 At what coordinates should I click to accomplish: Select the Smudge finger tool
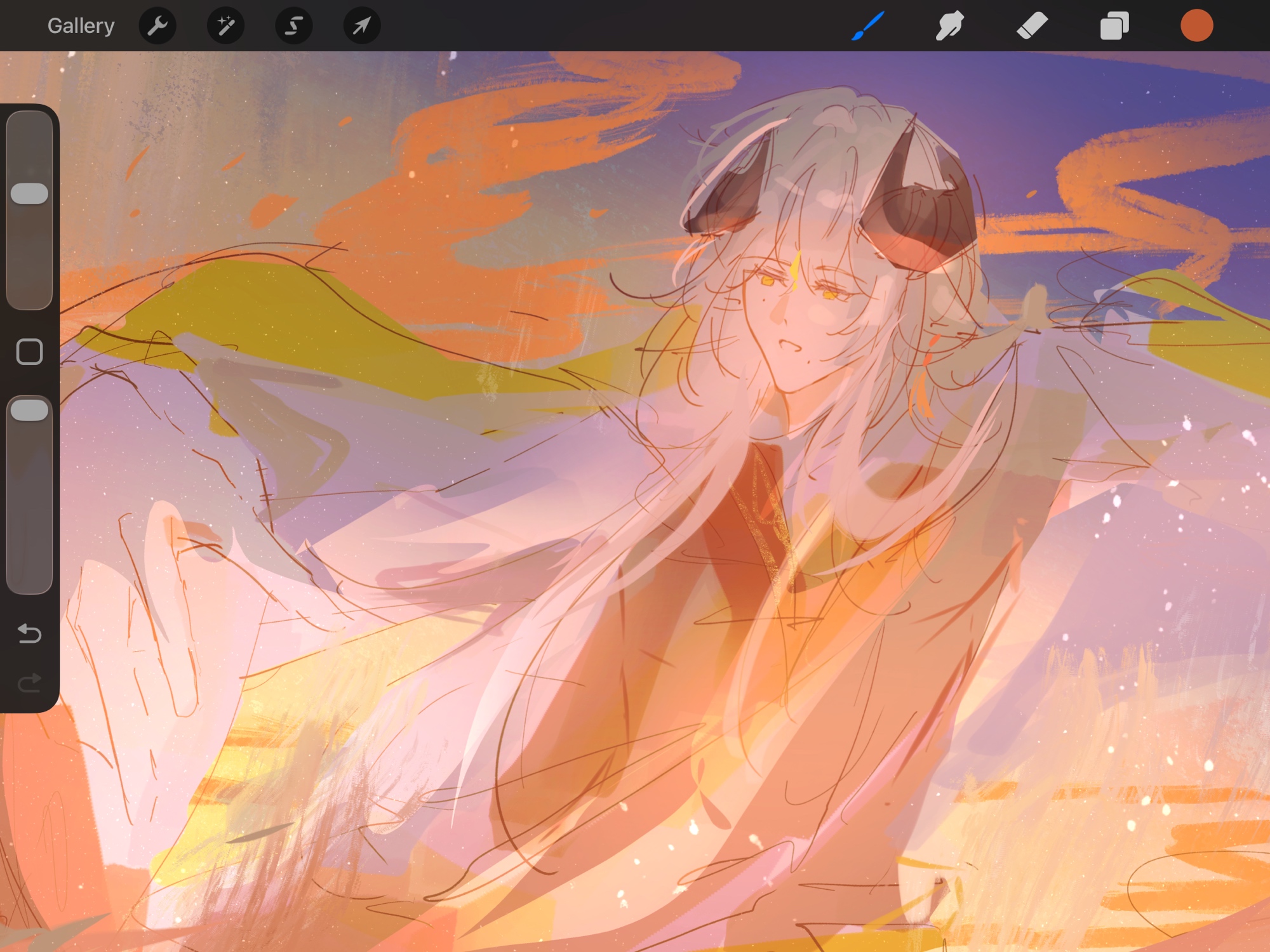(949, 26)
